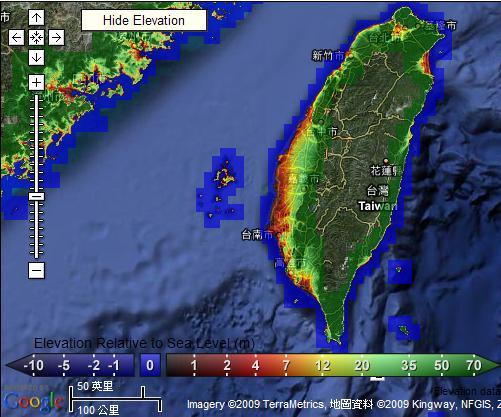
Task: Pan the map up with the arrow button
Action: [36, 17]
